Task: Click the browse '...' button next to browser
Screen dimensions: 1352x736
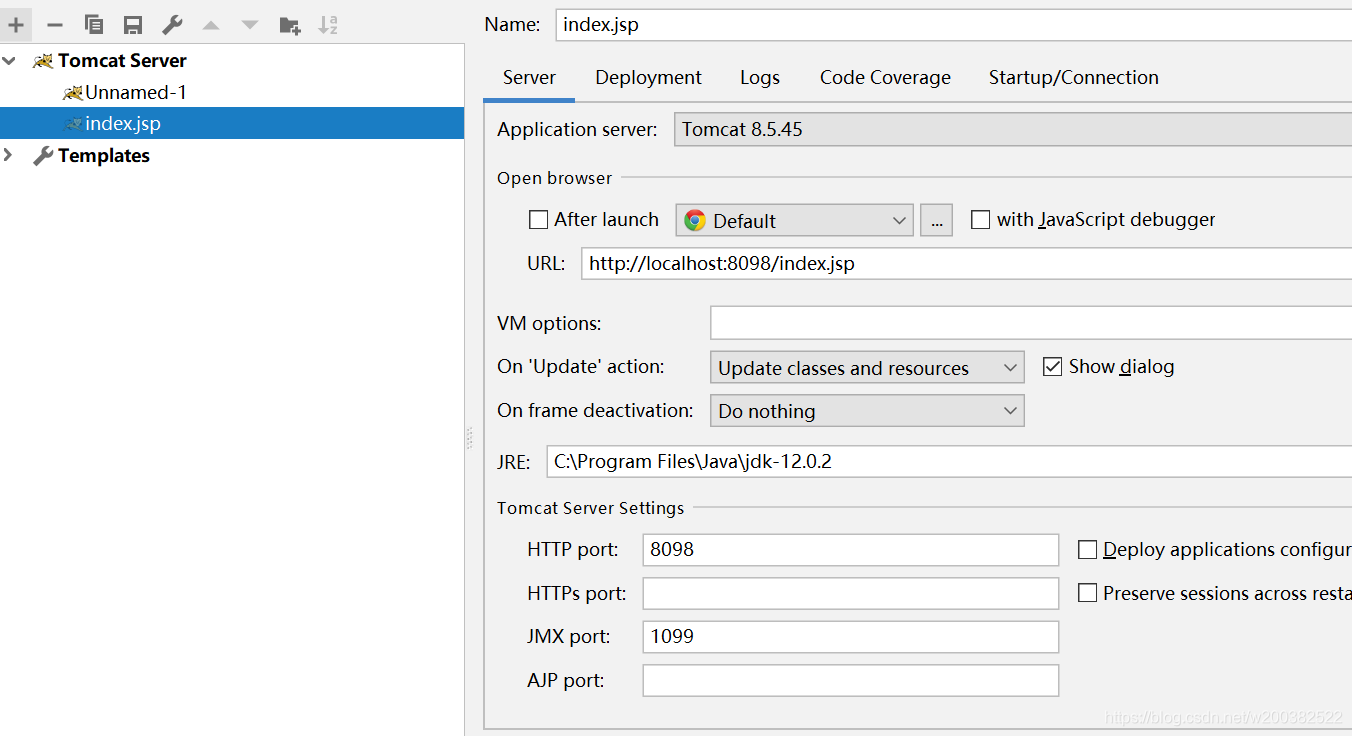Action: click(x=936, y=220)
